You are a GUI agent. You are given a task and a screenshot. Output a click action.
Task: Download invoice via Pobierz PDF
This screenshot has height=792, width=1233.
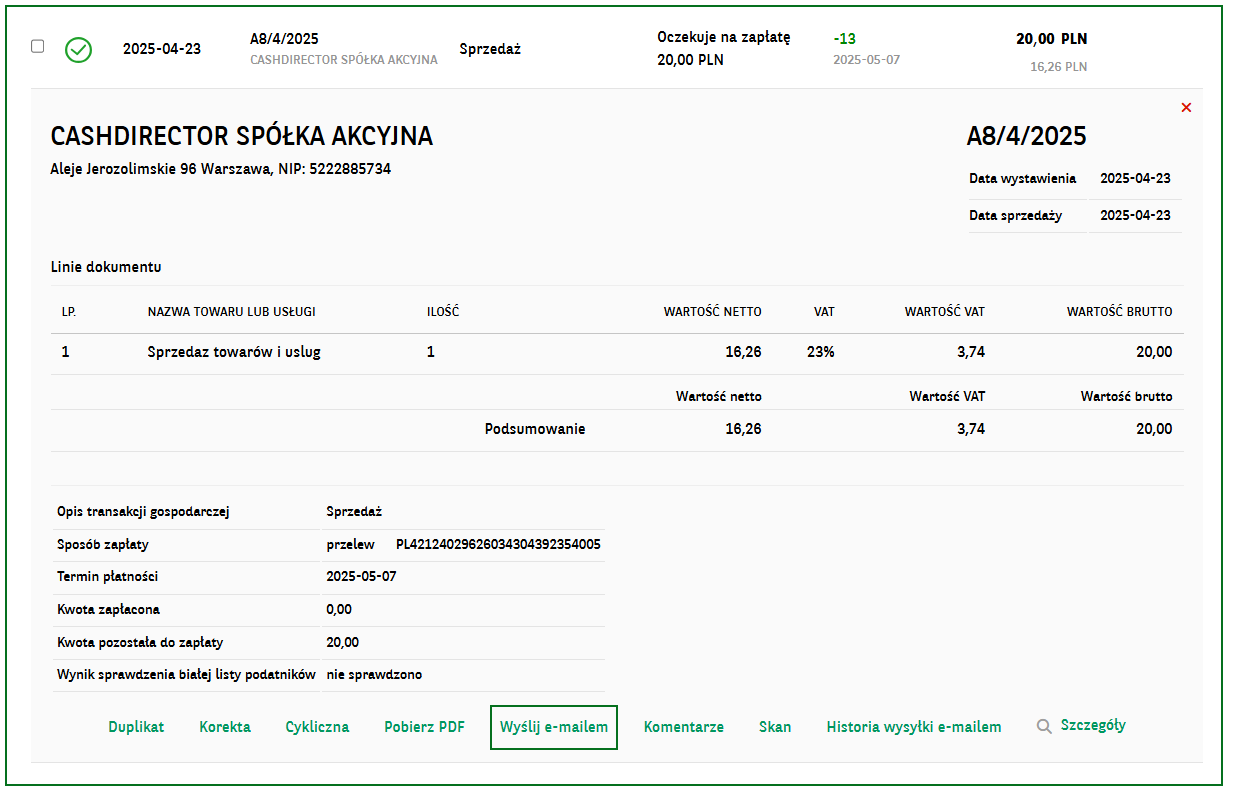[424, 727]
